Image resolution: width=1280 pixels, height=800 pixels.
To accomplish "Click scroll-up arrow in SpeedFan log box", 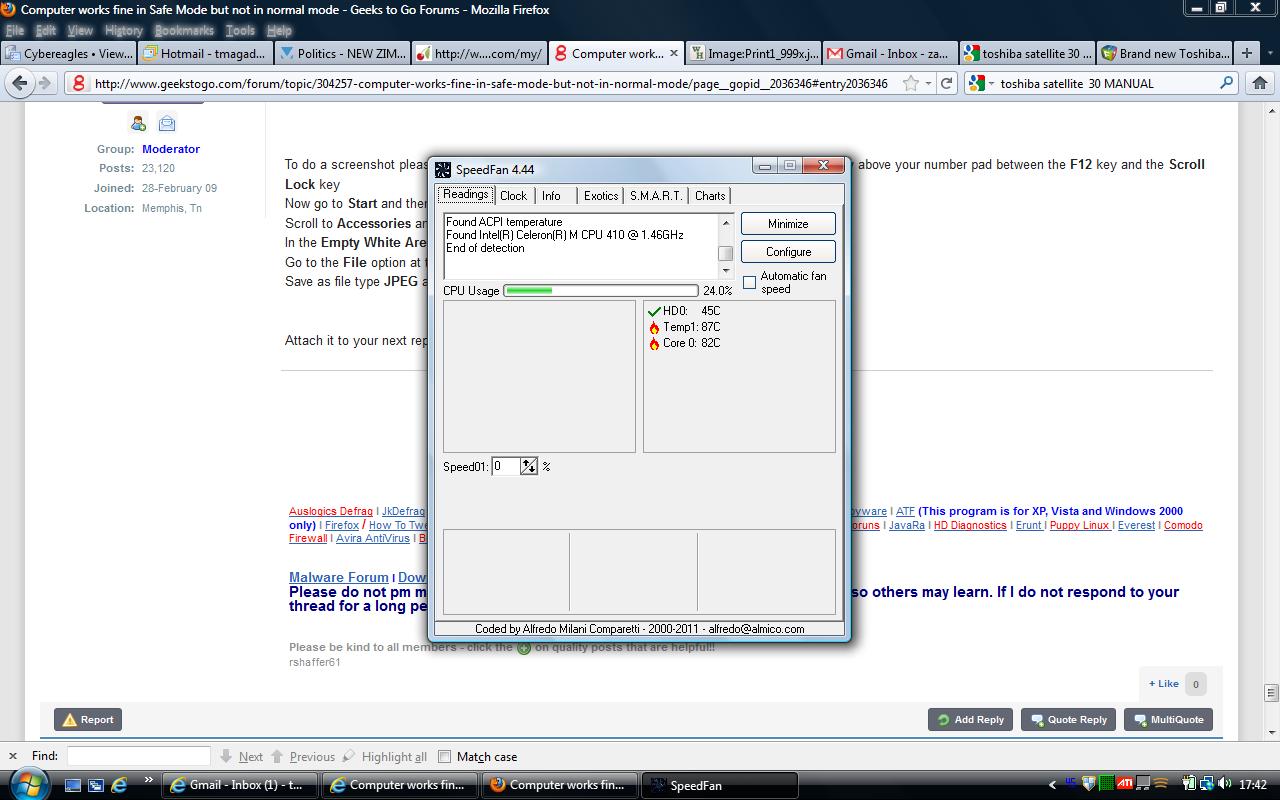I will 726,222.
